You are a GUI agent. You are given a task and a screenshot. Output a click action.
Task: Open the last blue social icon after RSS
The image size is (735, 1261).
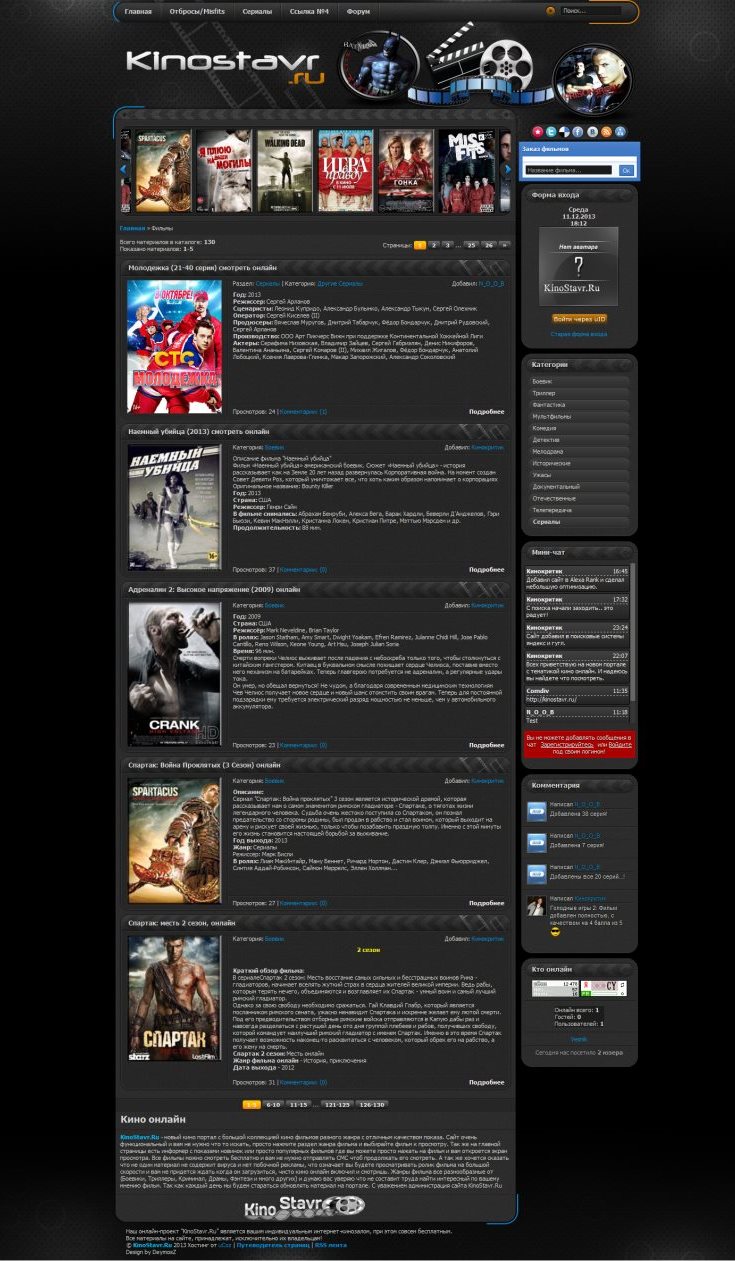(620, 132)
